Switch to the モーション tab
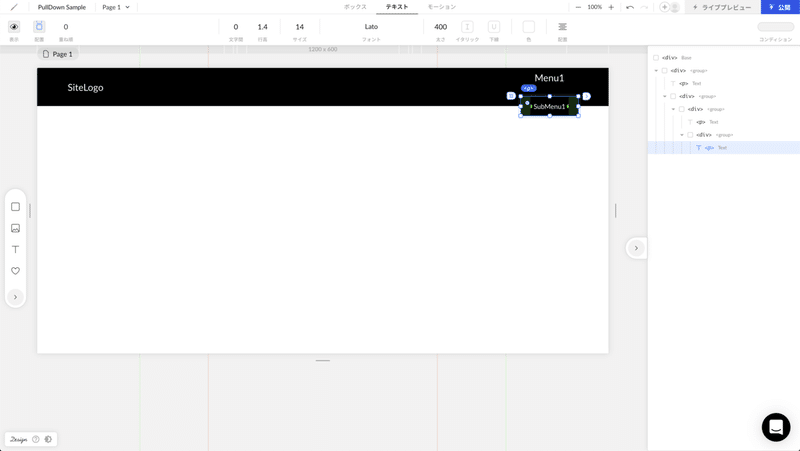800x451 pixels. point(441,7)
